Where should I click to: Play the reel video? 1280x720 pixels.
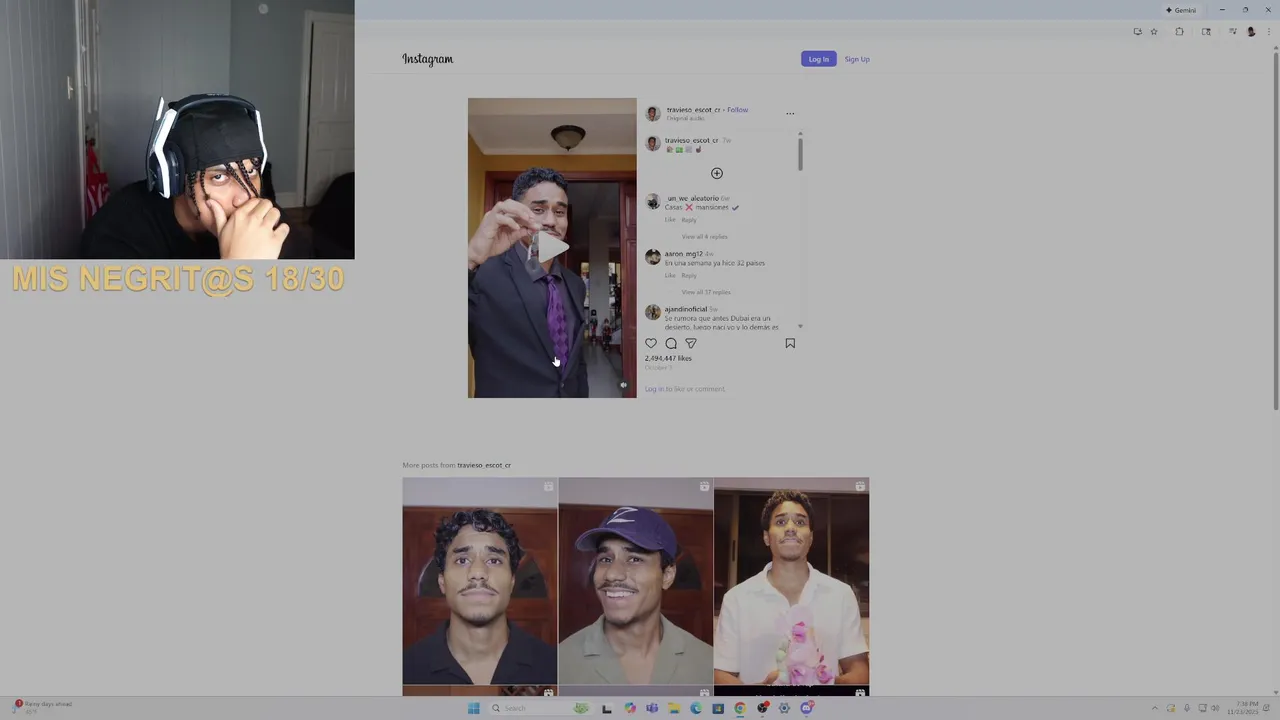tap(552, 247)
